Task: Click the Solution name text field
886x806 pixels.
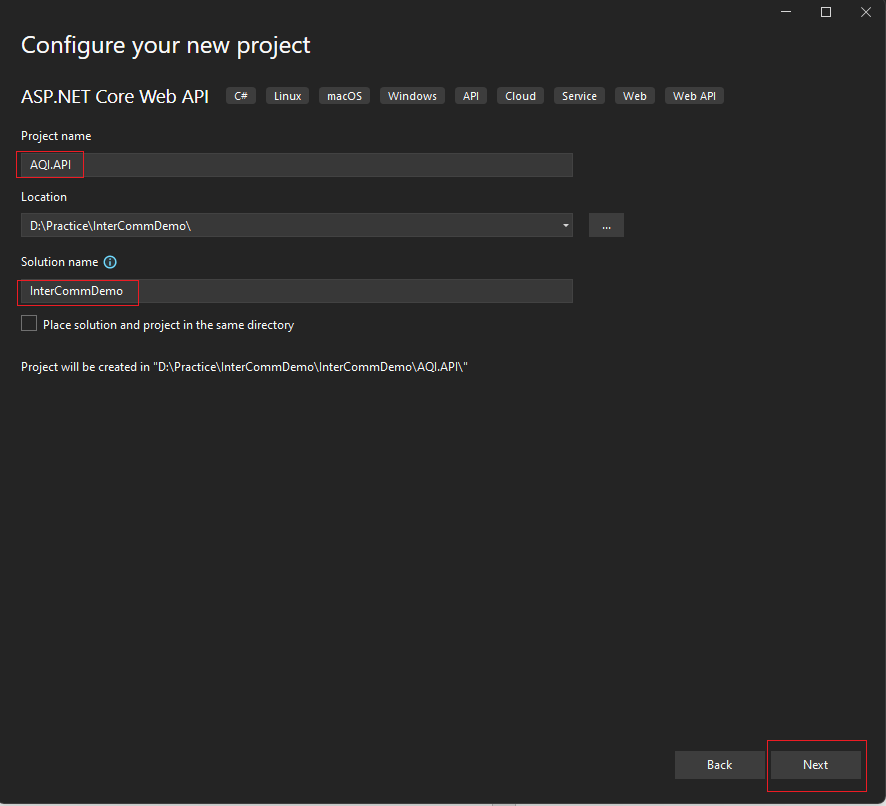Action: pos(296,291)
